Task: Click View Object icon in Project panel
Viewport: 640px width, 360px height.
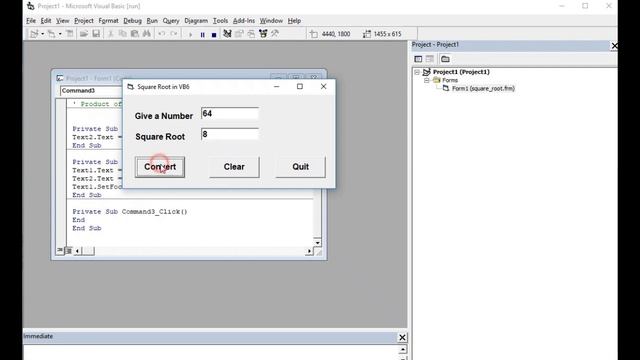Action: point(430,59)
